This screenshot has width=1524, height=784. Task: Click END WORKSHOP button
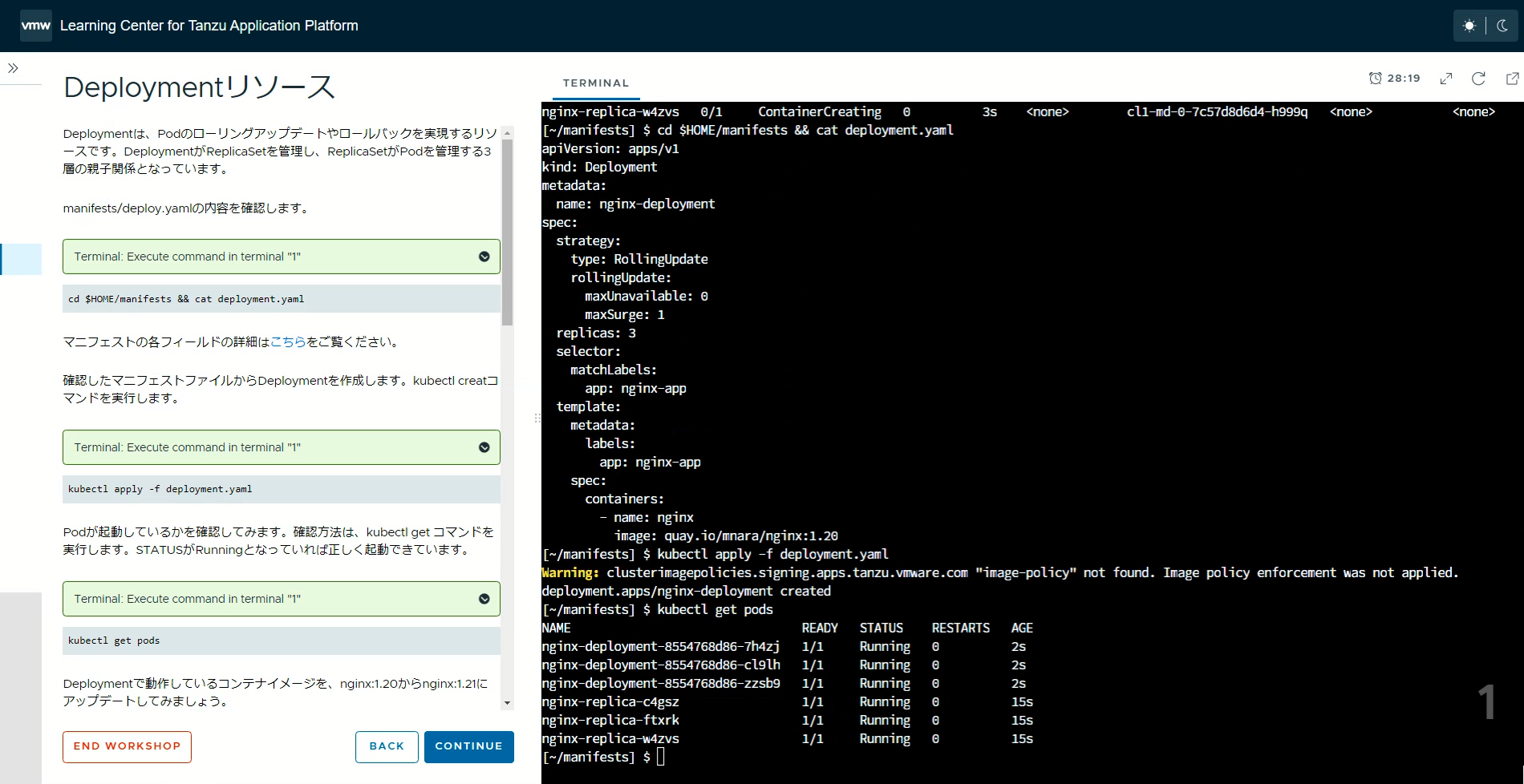(x=127, y=746)
